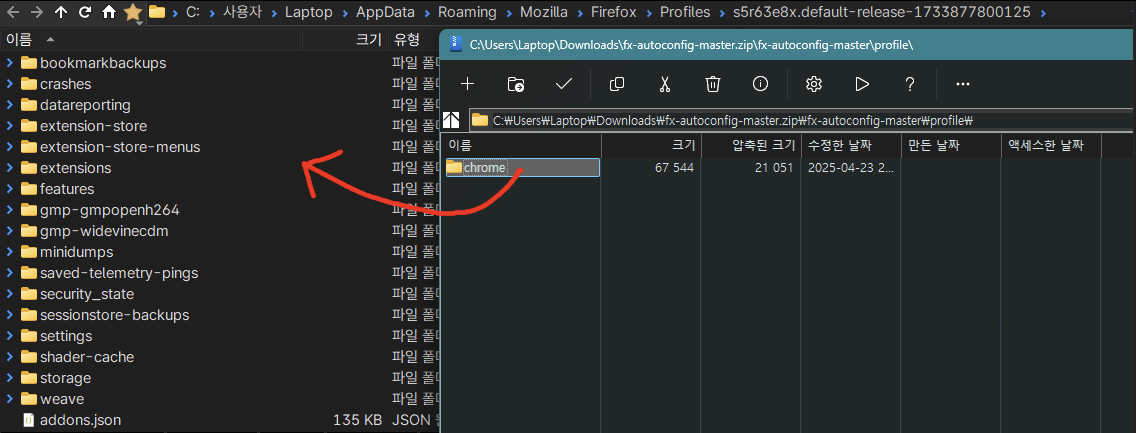Expand the features folder

pyautogui.click(x=9, y=189)
